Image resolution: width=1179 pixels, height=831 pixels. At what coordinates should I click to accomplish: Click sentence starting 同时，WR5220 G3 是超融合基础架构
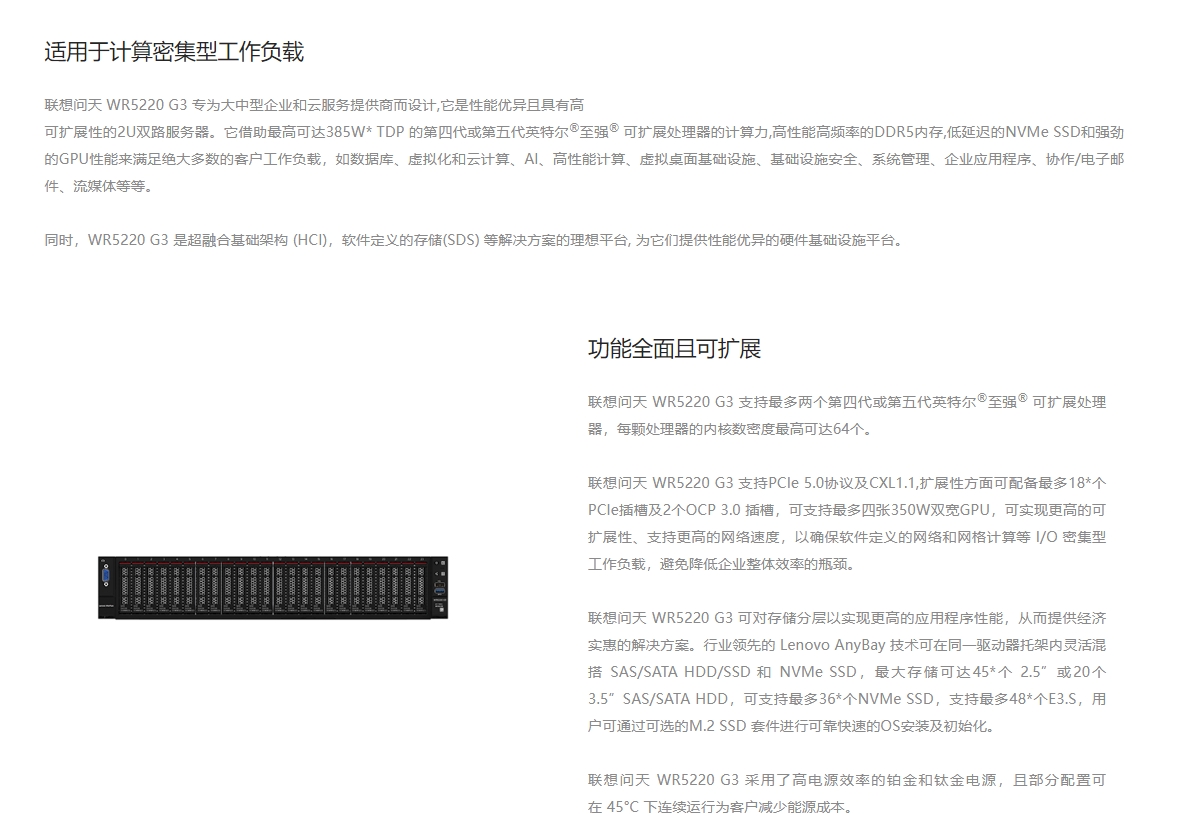tap(474, 241)
